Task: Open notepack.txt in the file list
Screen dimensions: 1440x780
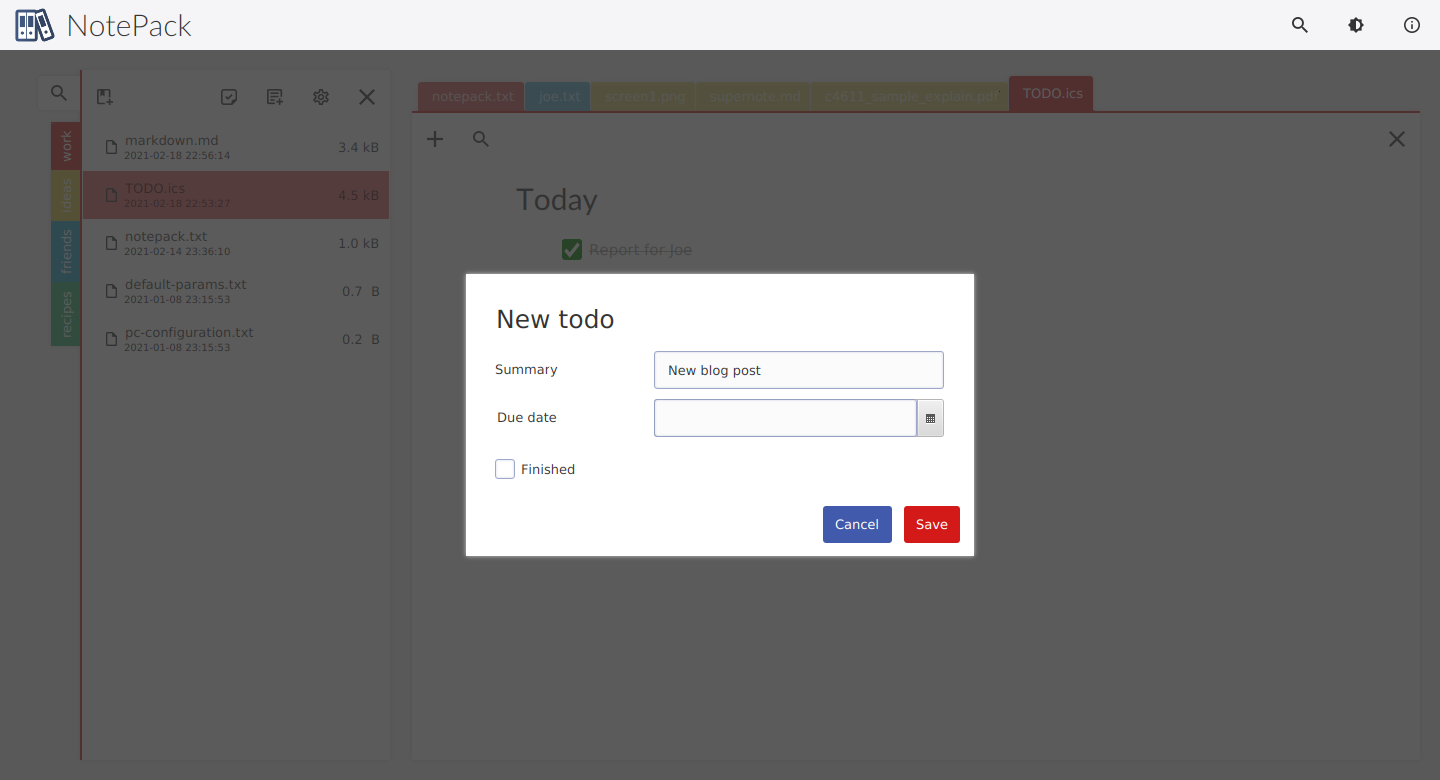Action: tap(236, 244)
